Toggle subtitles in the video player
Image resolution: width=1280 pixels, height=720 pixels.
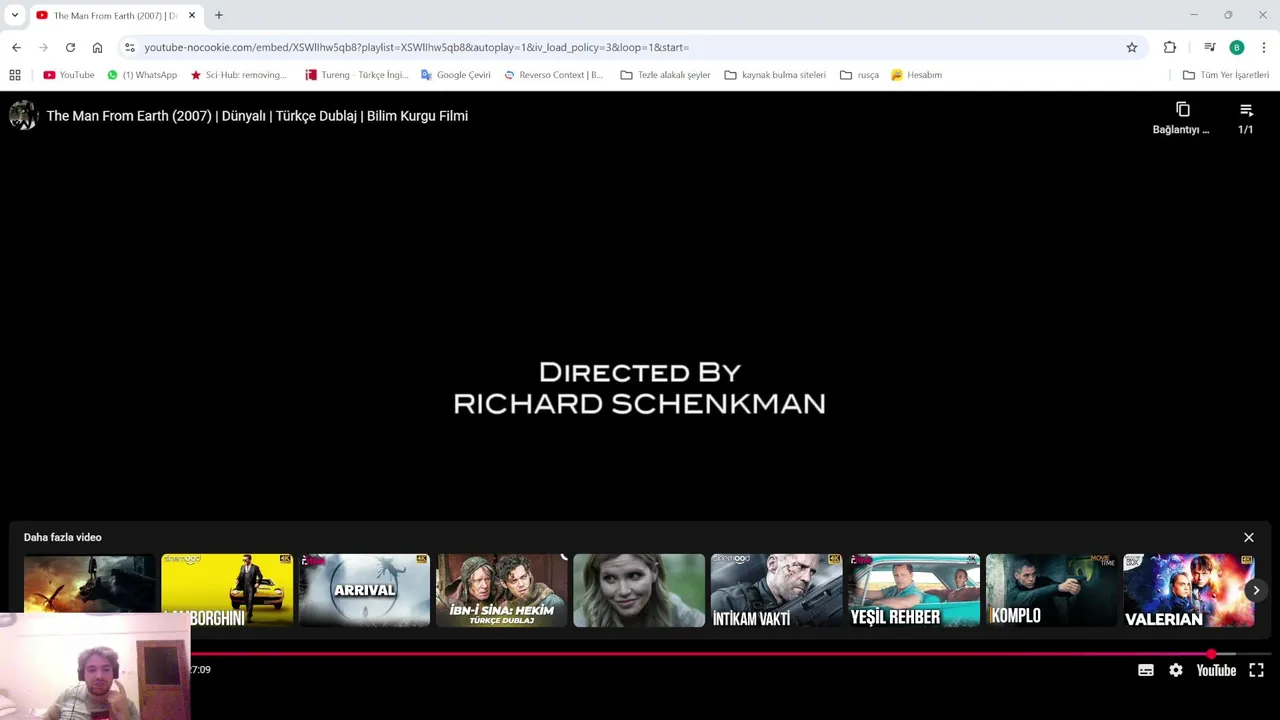coord(1146,670)
